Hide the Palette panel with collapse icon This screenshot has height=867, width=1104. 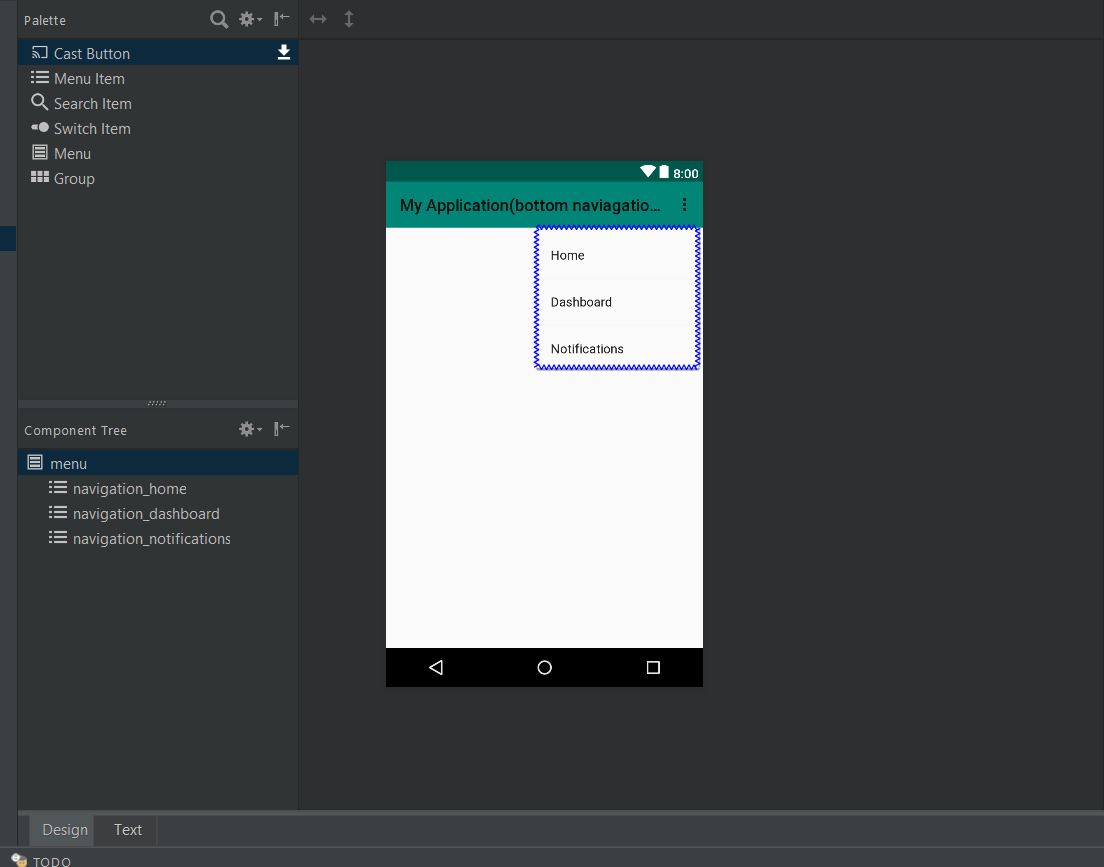tap(282, 19)
